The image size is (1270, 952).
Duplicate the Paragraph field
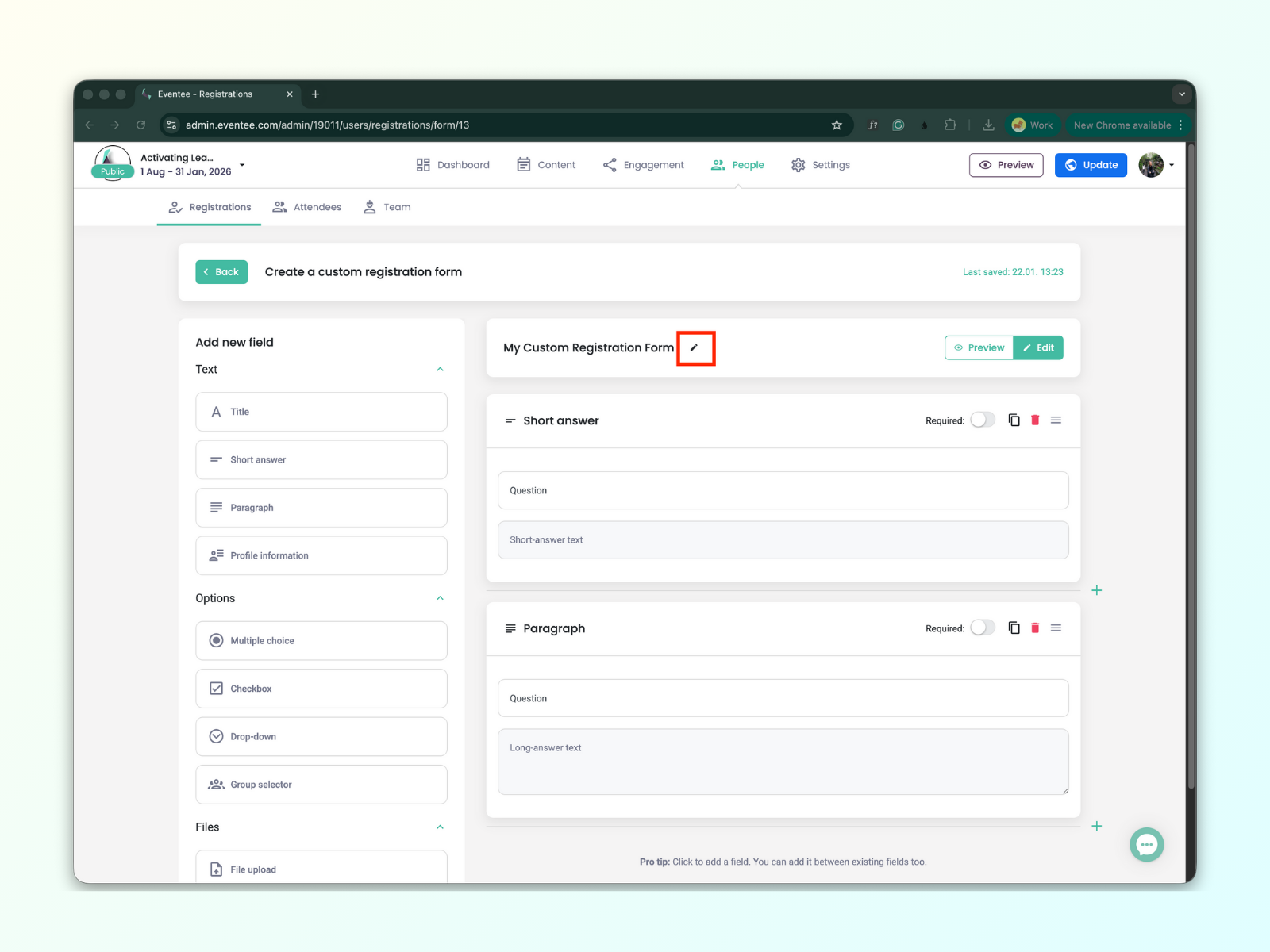(1014, 628)
